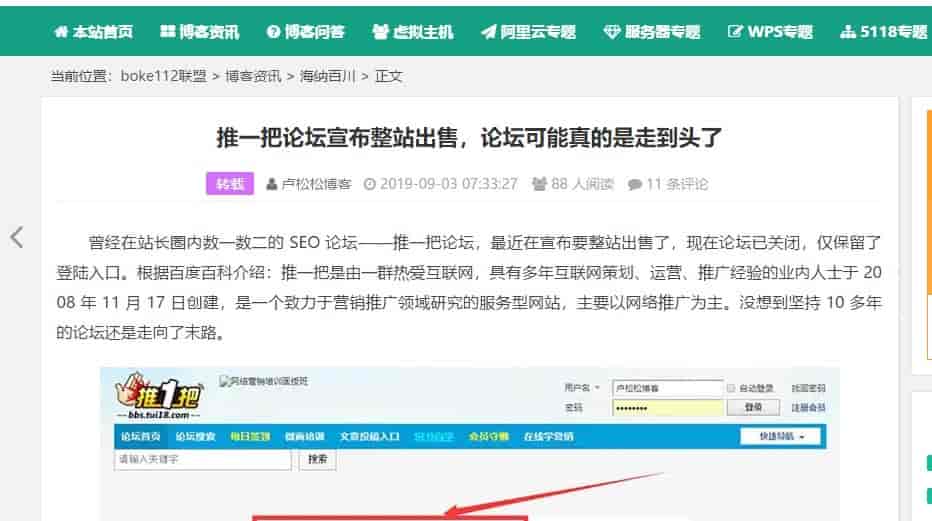This screenshot has width=932, height=521.
Task: Open the 虚拟主机 menu in the top navigation
Action: click(412, 32)
